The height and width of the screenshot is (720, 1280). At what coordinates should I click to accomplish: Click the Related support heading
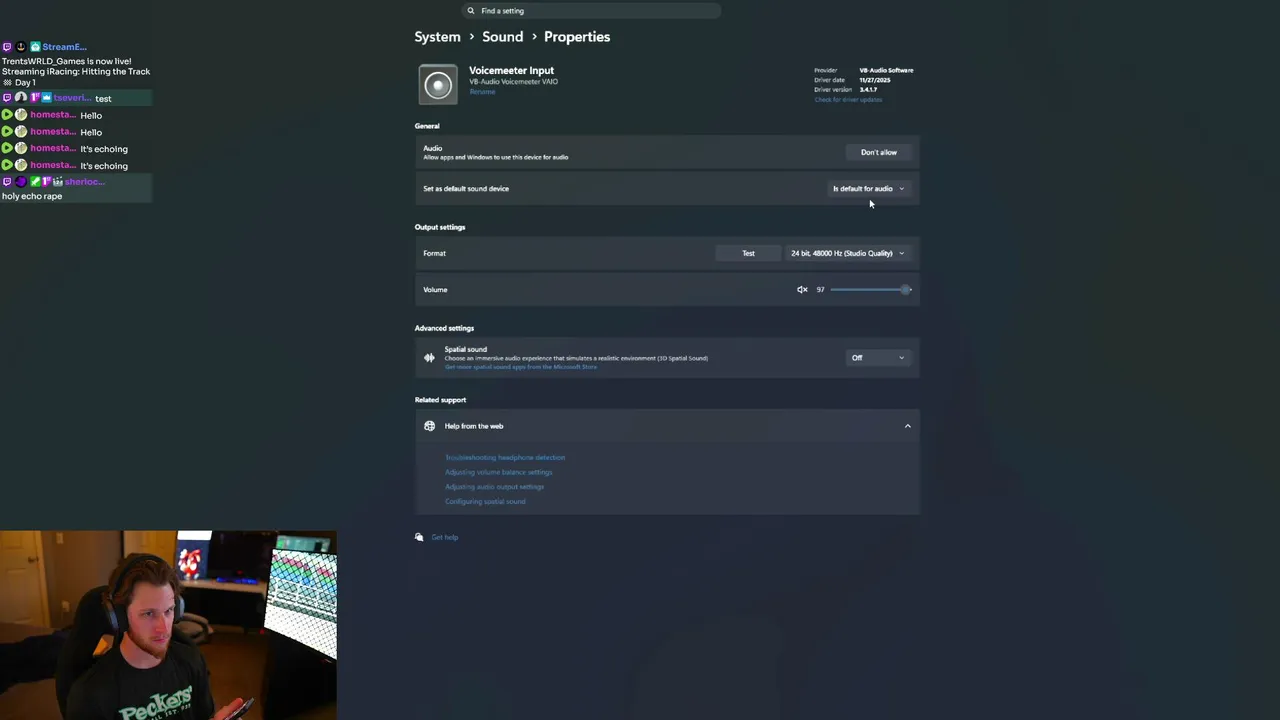pos(440,400)
